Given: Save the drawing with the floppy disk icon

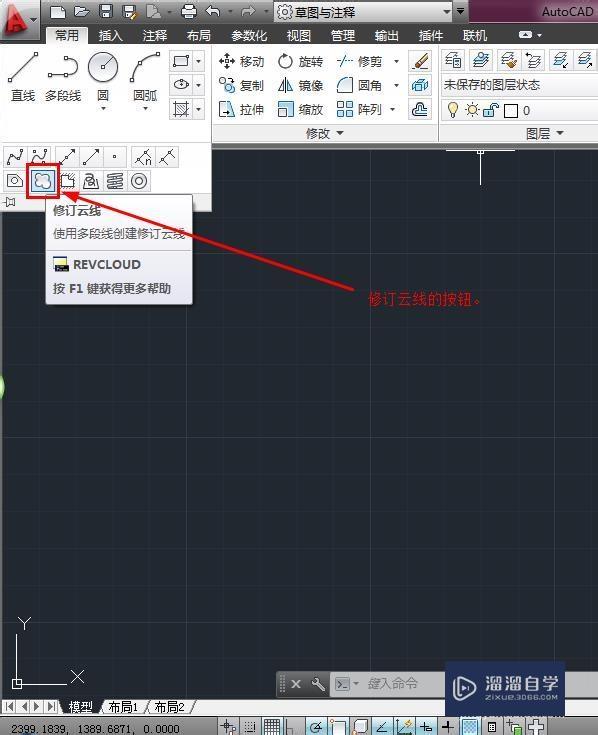Looking at the screenshot, I should [x=106, y=11].
